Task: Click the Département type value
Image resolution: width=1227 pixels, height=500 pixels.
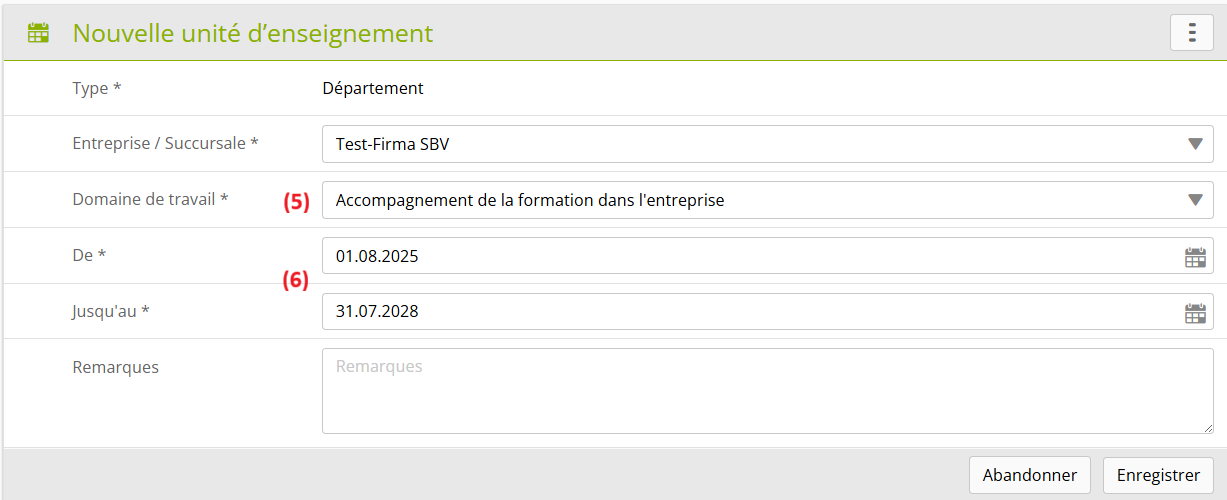Action: click(373, 88)
